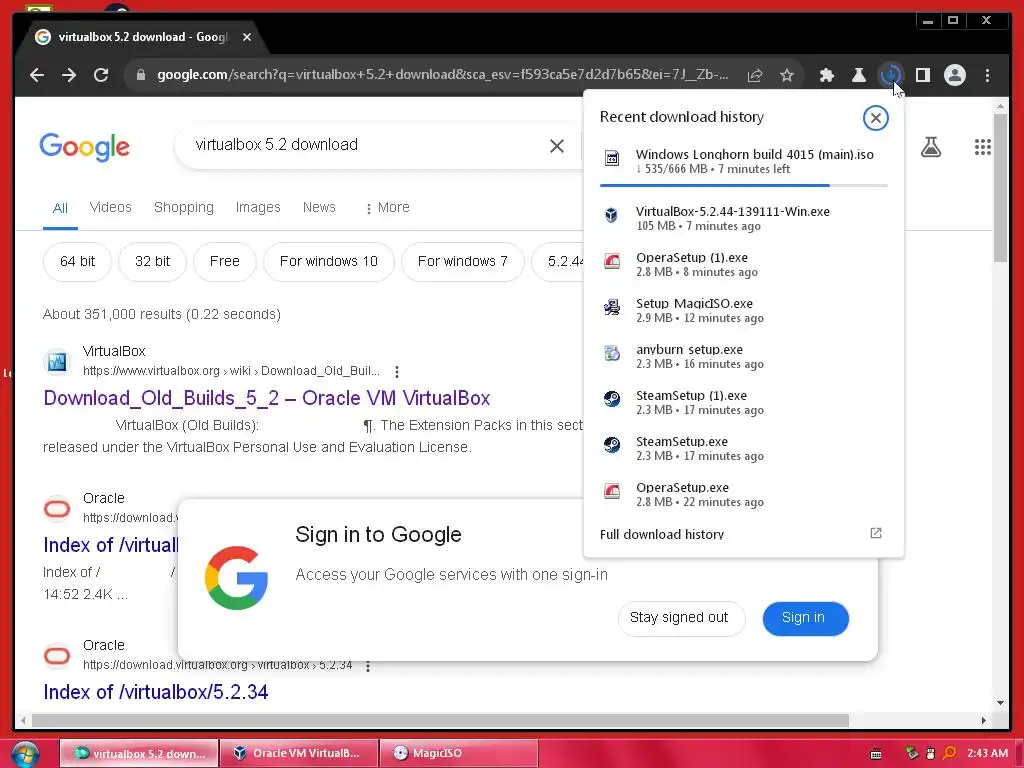
Task: Click the address bar URL
Action: click(x=442, y=75)
